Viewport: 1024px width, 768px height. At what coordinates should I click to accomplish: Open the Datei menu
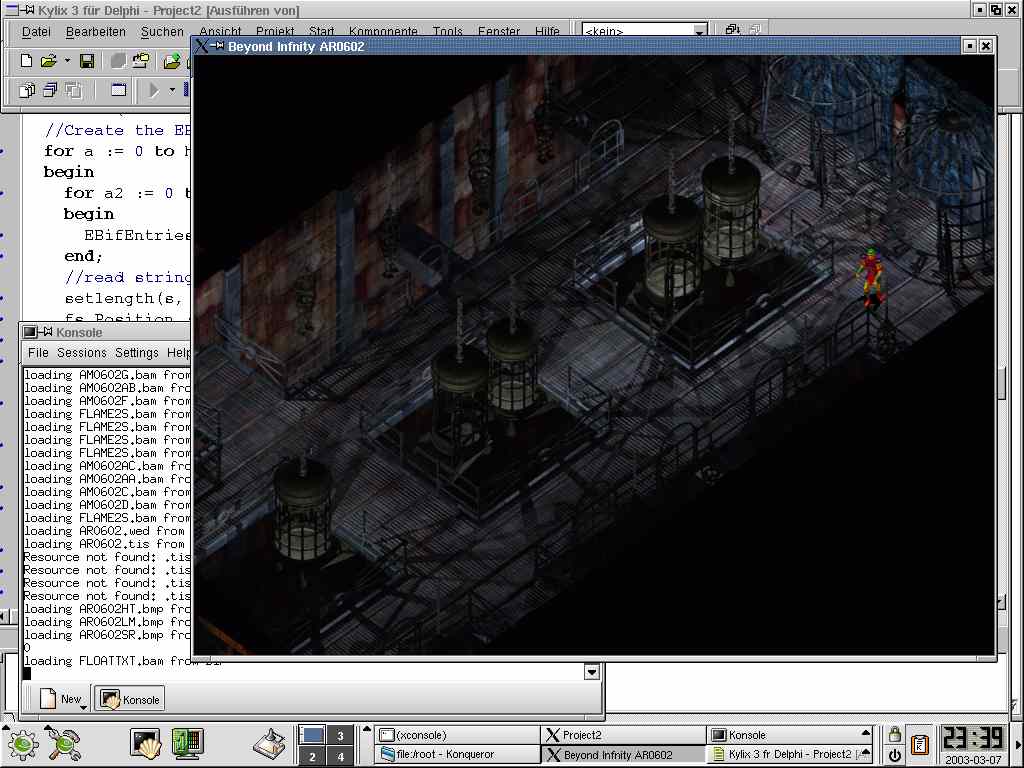click(x=36, y=31)
